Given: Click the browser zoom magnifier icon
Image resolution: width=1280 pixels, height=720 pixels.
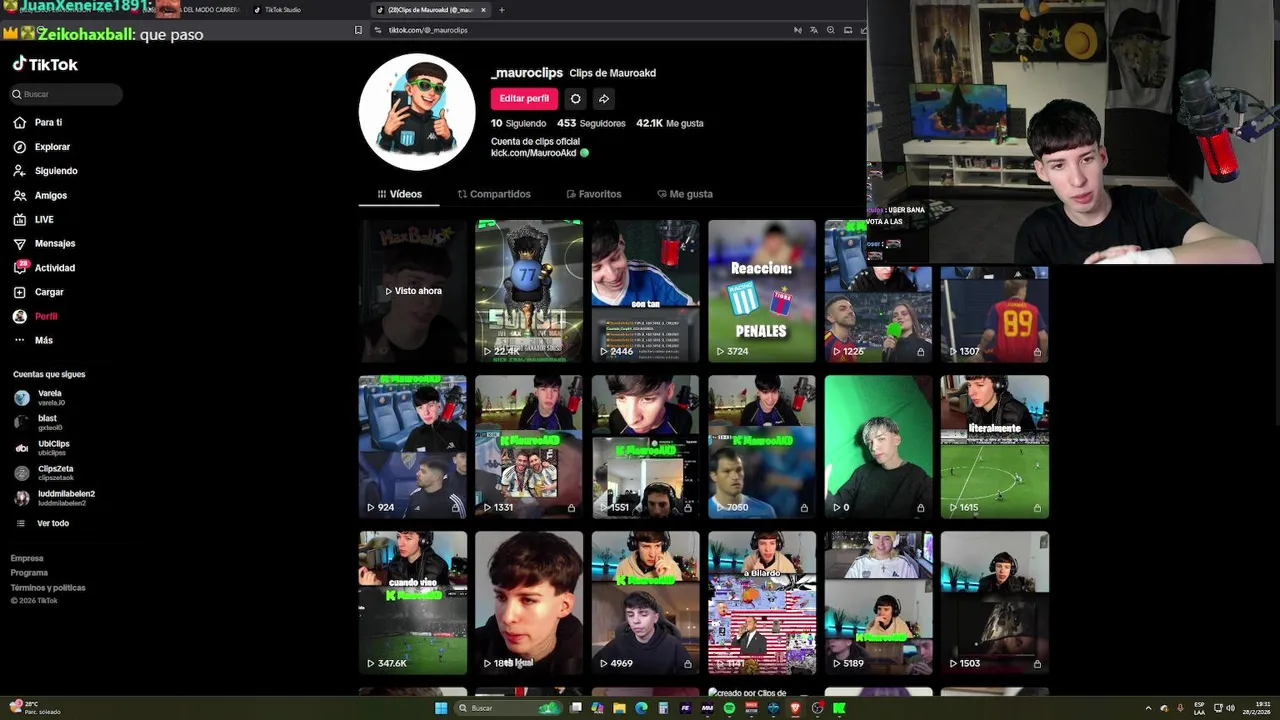Looking at the screenshot, I should coord(831,30).
